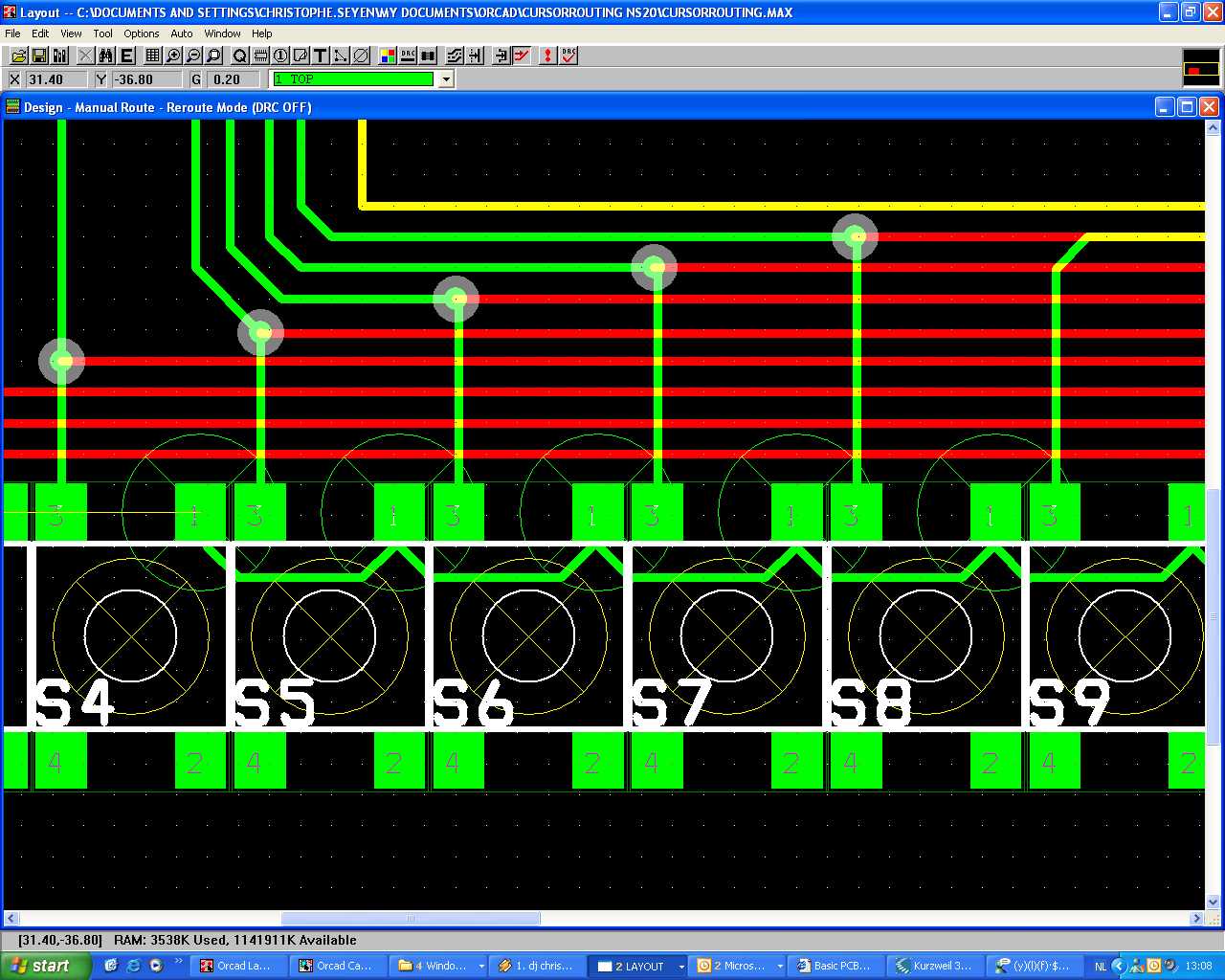Click the Open file toolbar icon
This screenshot has height=980, width=1225.
[x=18, y=56]
